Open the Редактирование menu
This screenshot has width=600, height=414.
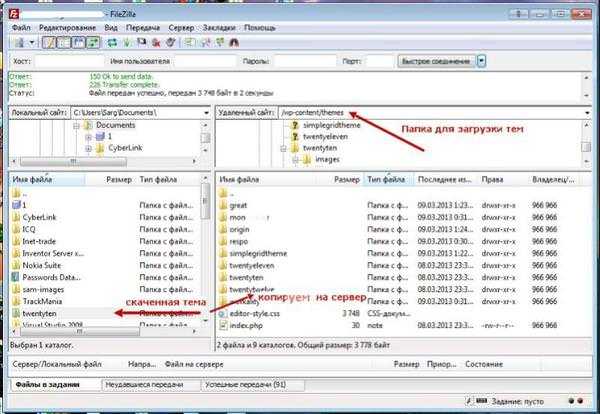67,28
